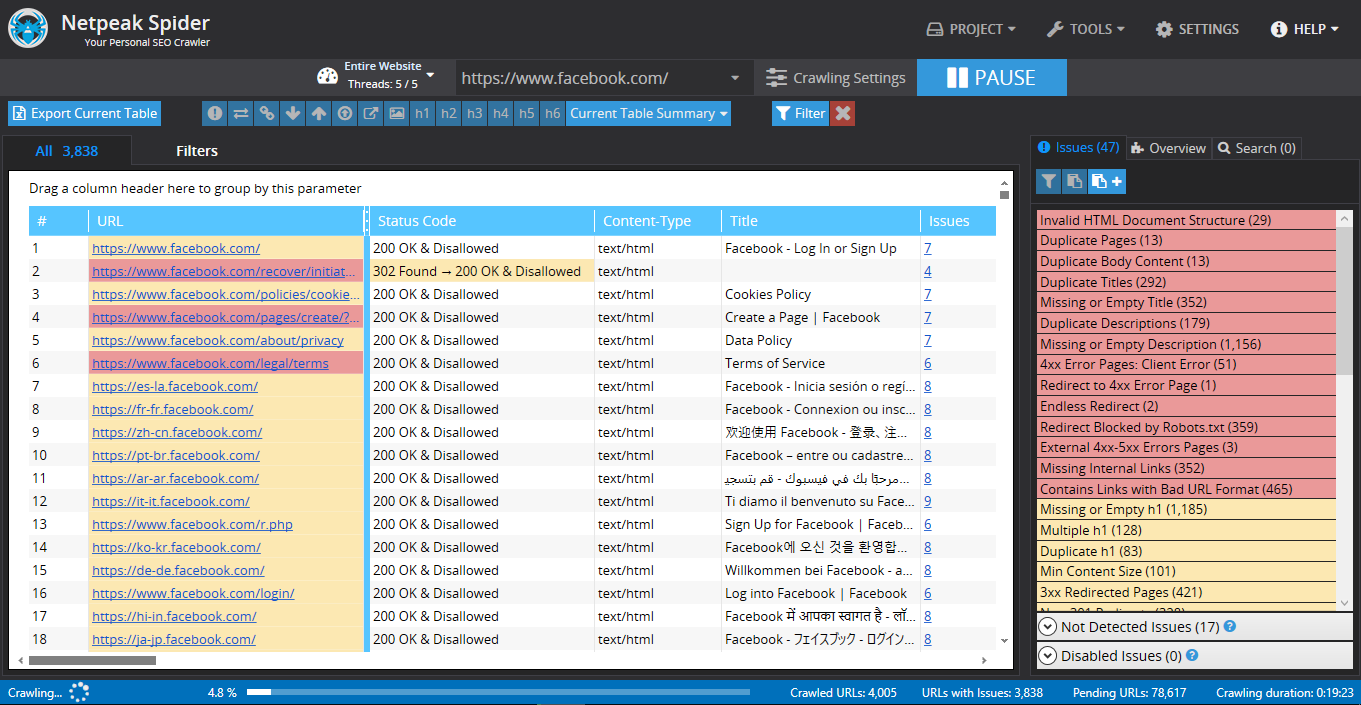Open issues report from exclamation toolbar icon
1361x705 pixels.
[x=215, y=113]
